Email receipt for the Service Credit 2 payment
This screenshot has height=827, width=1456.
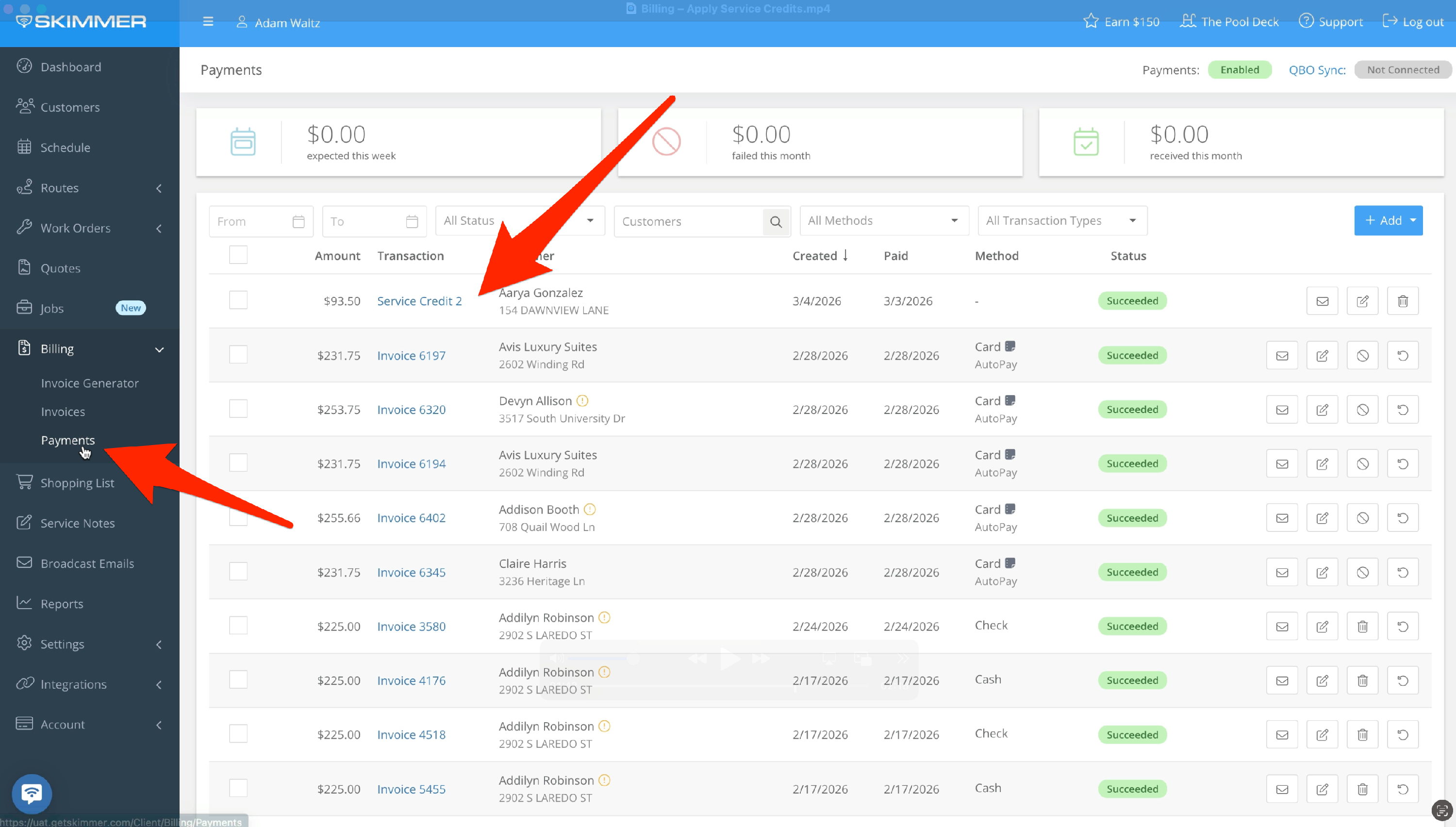(1322, 301)
